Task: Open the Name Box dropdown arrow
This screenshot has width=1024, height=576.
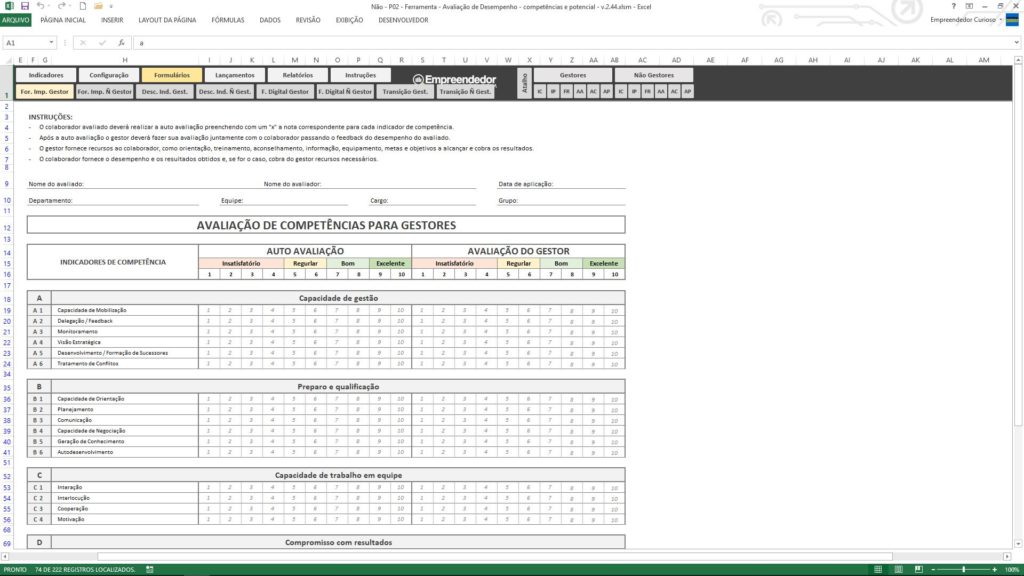Action: 51,43
